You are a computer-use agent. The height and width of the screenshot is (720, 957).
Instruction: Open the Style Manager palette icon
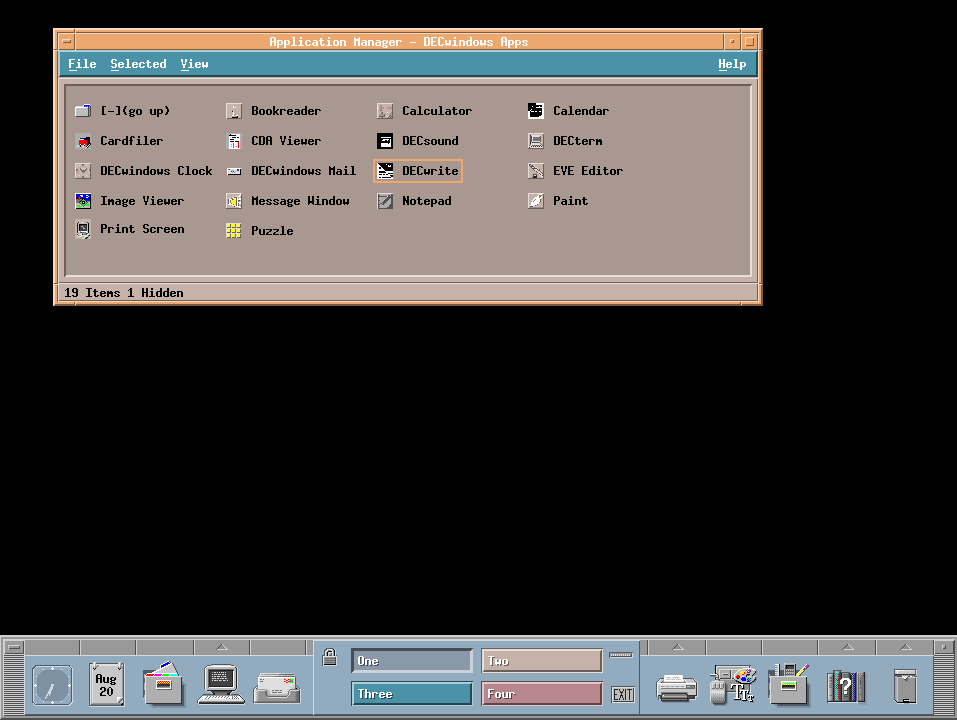coord(734,685)
